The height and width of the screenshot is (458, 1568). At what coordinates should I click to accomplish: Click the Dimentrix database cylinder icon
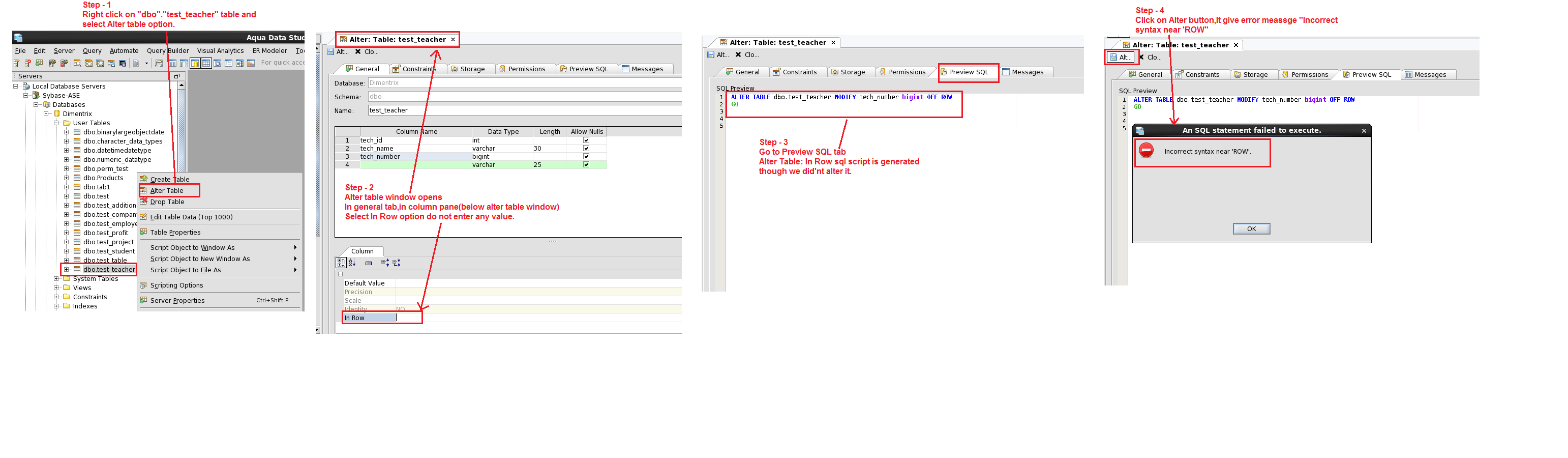[57, 114]
